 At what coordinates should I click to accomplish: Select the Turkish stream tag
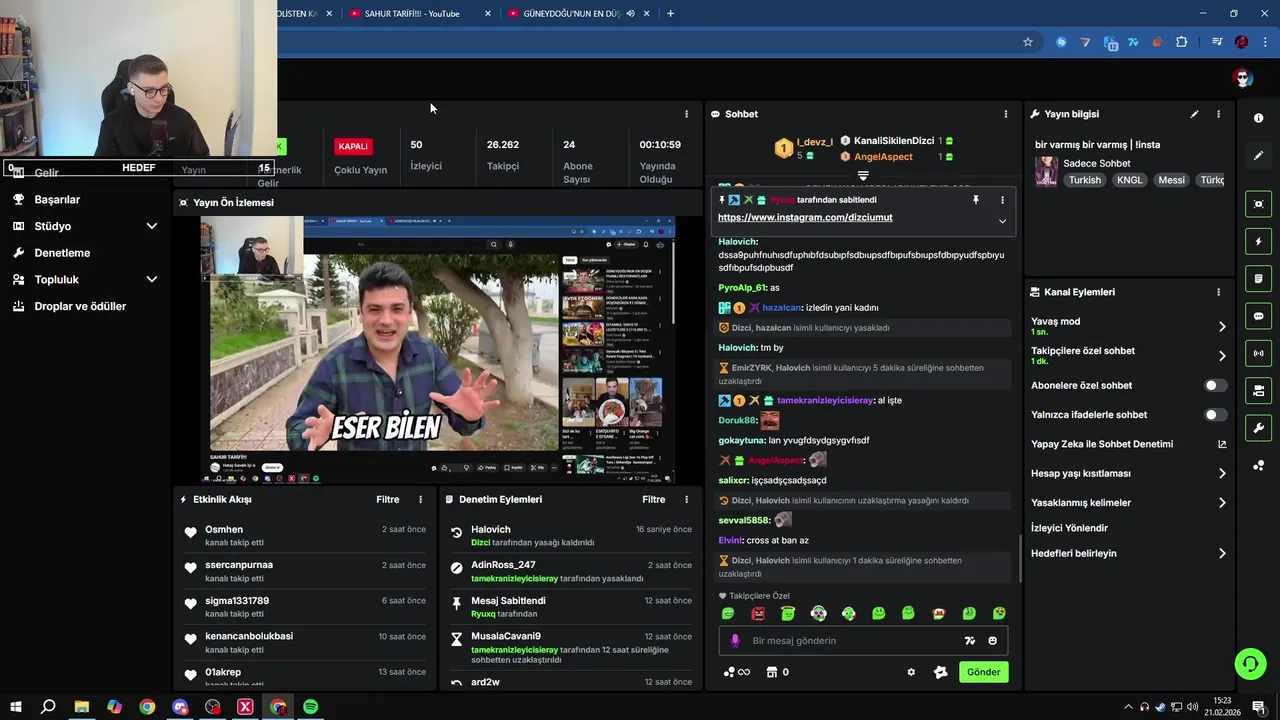click(x=1084, y=180)
